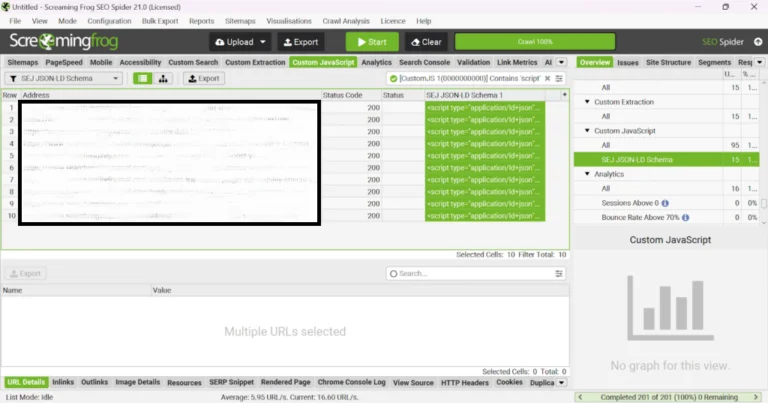Open search options icon in lower search box

tap(559, 273)
